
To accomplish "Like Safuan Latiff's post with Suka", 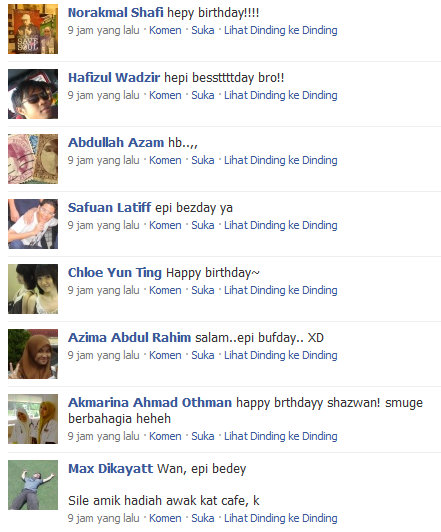I will click(203, 225).
